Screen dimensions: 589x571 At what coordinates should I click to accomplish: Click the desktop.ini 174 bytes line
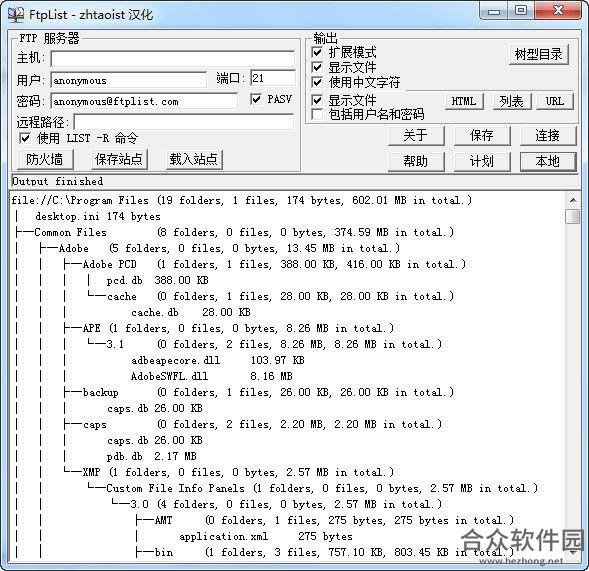98,216
